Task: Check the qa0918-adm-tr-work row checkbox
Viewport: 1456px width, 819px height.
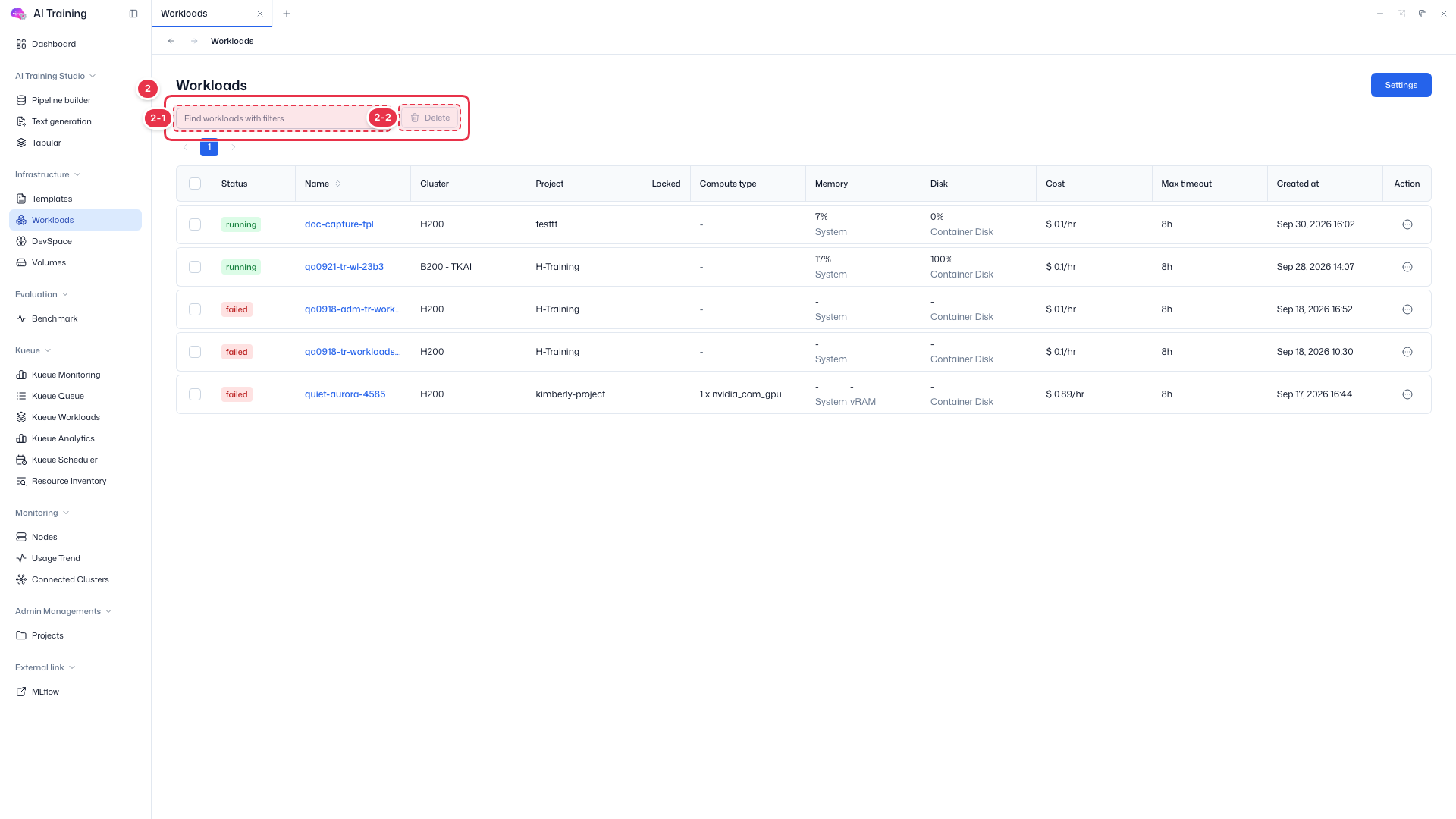Action: pyautogui.click(x=195, y=309)
